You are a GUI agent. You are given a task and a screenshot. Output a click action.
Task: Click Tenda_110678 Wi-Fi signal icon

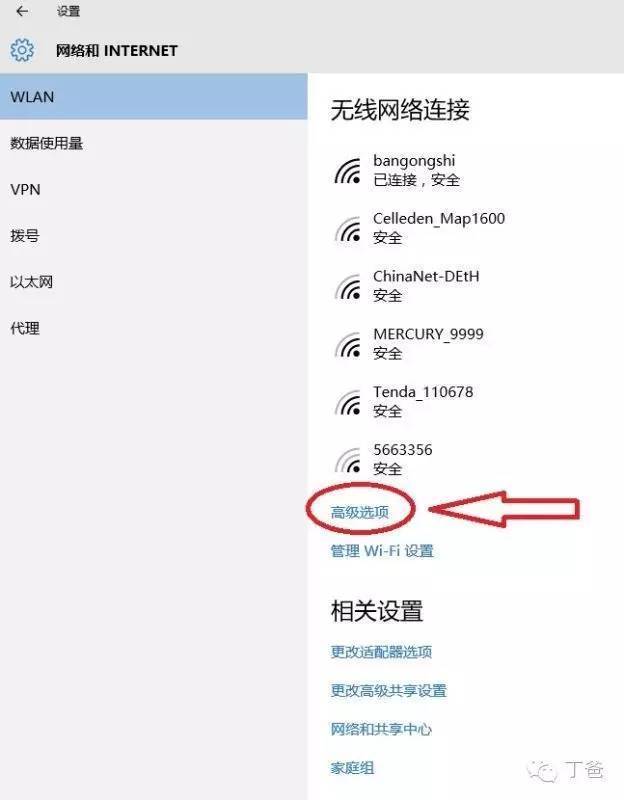348,402
